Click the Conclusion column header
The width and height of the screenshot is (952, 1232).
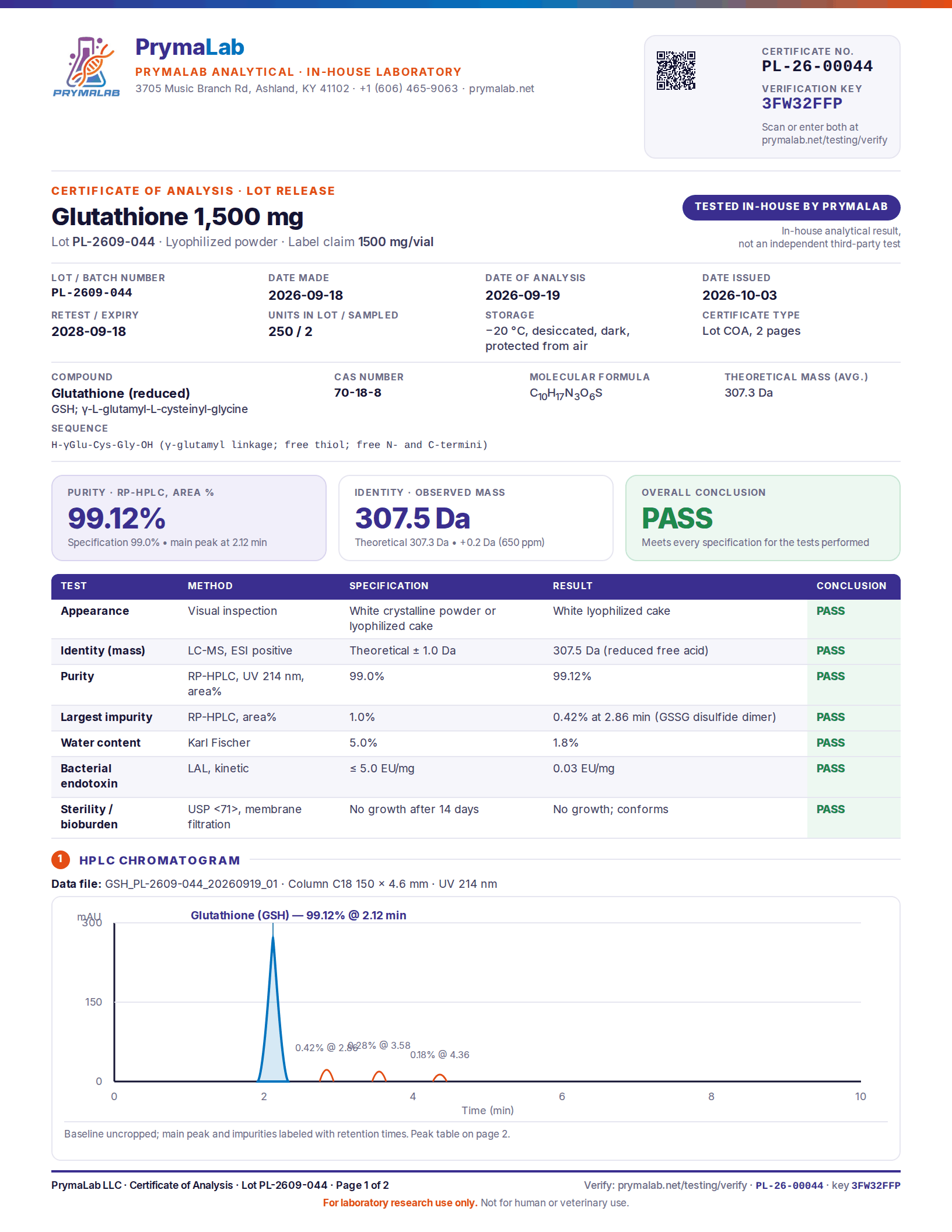tap(851, 586)
